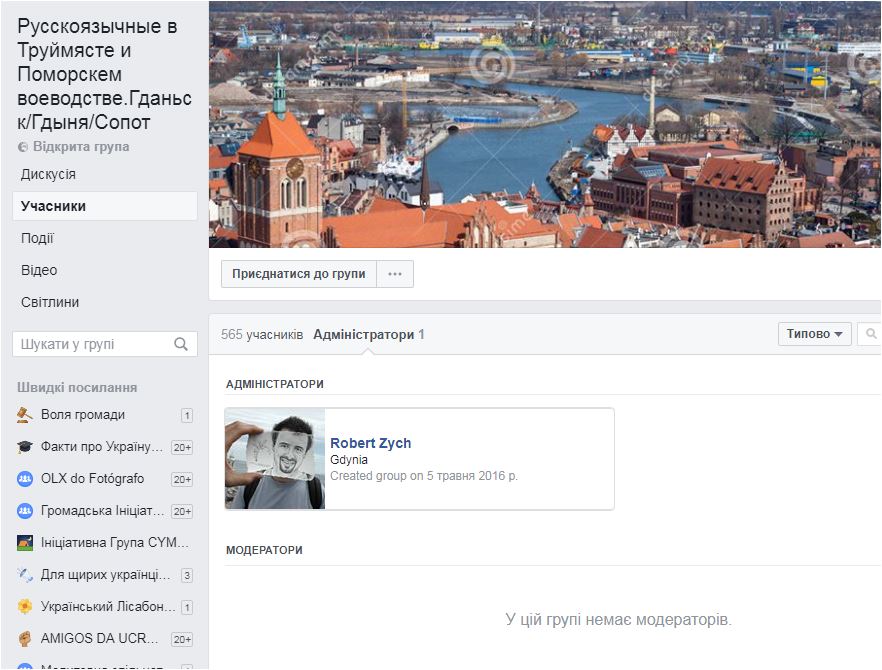Open Robert Zych's profile link
Viewport: 882px width, 670px height.
[370, 443]
